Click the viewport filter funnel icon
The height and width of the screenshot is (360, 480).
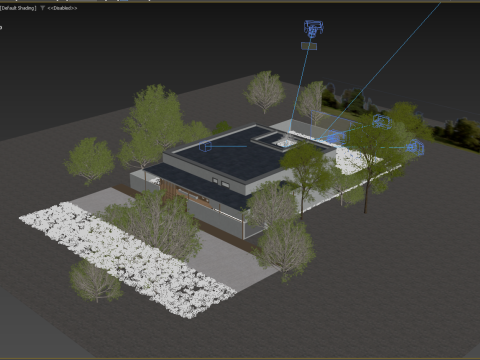pyautogui.click(x=43, y=8)
